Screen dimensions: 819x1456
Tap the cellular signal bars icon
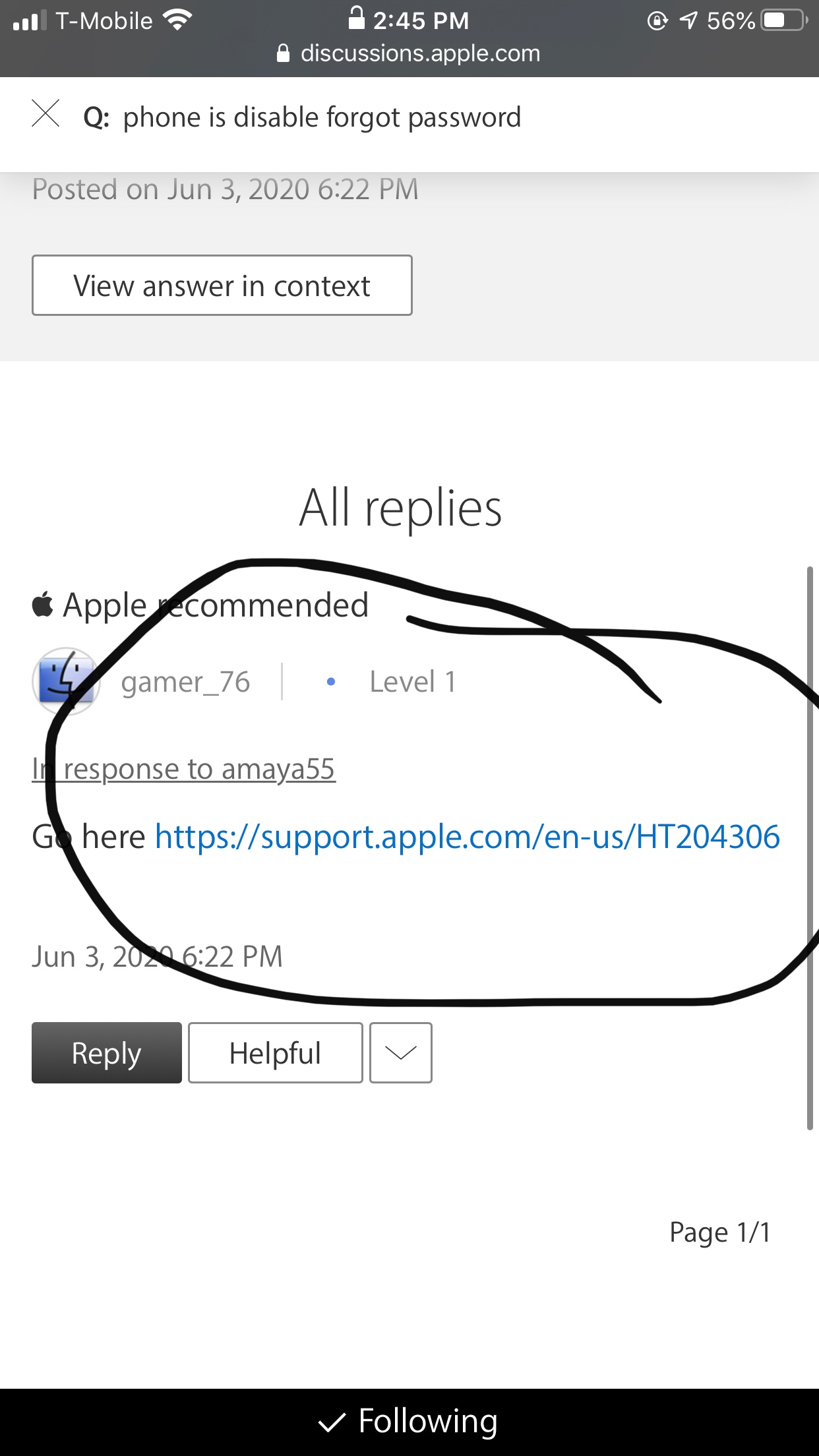(x=30, y=20)
